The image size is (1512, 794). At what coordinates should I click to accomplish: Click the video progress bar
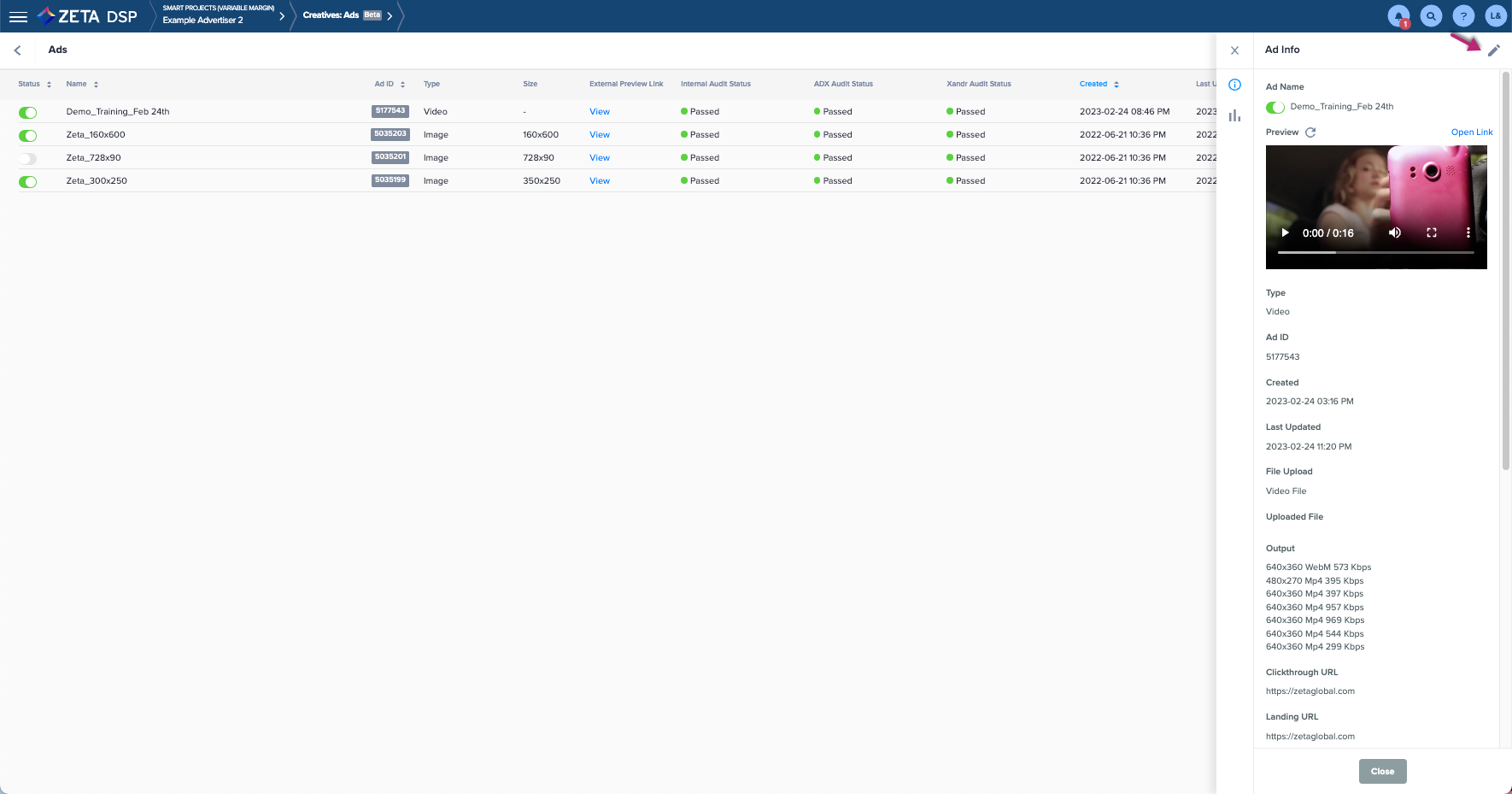[1375, 253]
